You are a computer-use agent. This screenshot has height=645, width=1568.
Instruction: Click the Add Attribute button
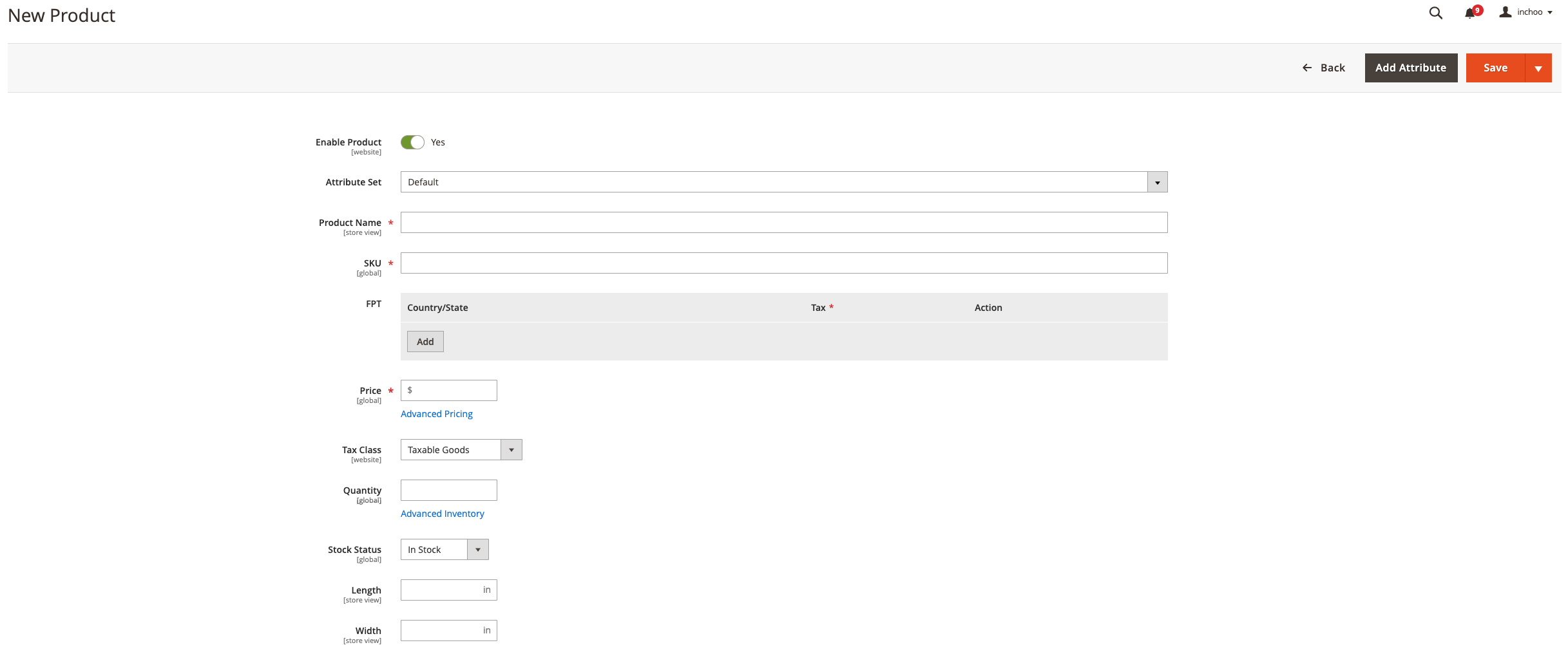pyautogui.click(x=1411, y=68)
